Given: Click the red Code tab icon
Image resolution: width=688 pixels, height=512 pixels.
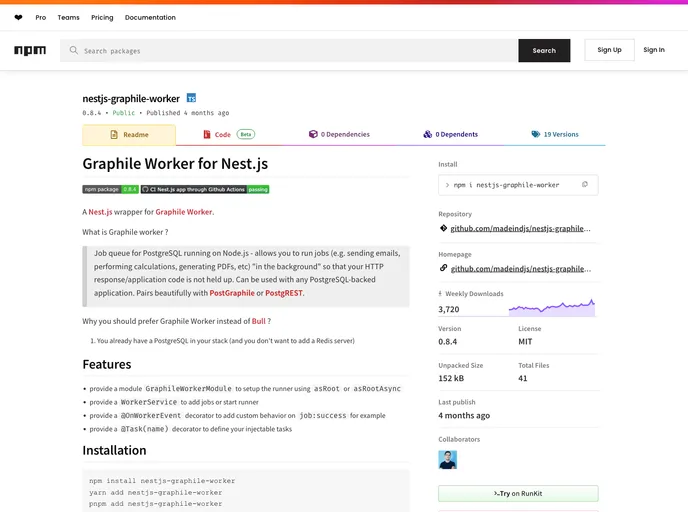Looking at the screenshot, I should [x=207, y=134].
